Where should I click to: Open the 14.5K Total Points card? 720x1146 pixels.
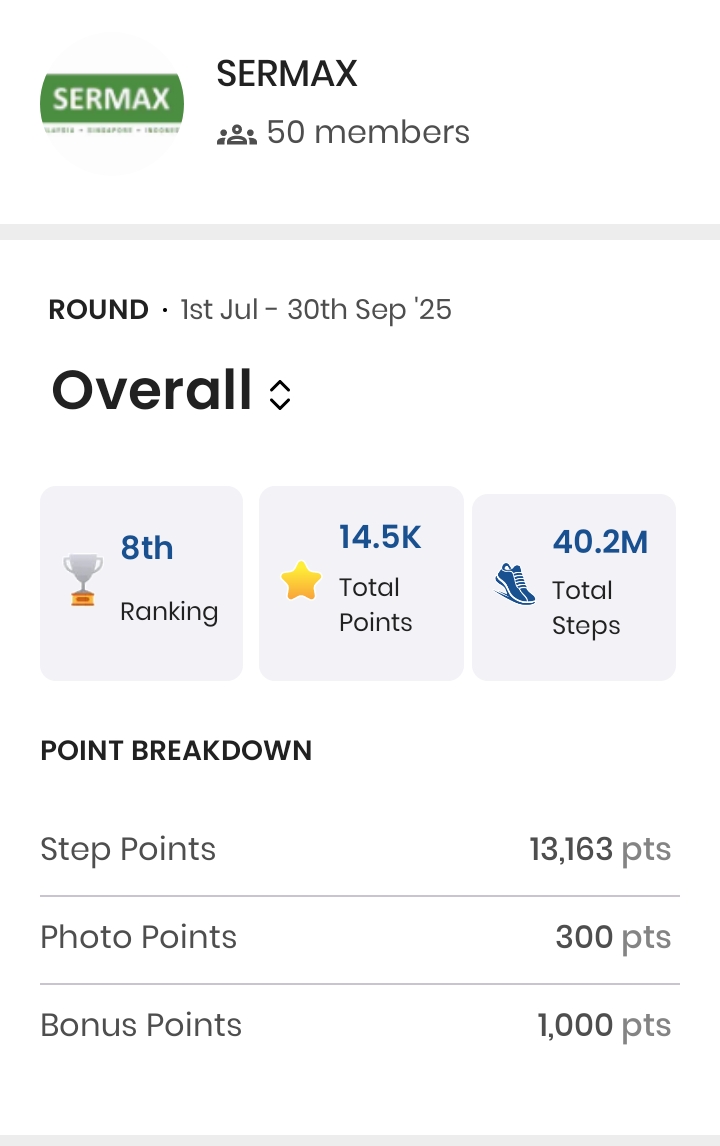[x=361, y=583]
